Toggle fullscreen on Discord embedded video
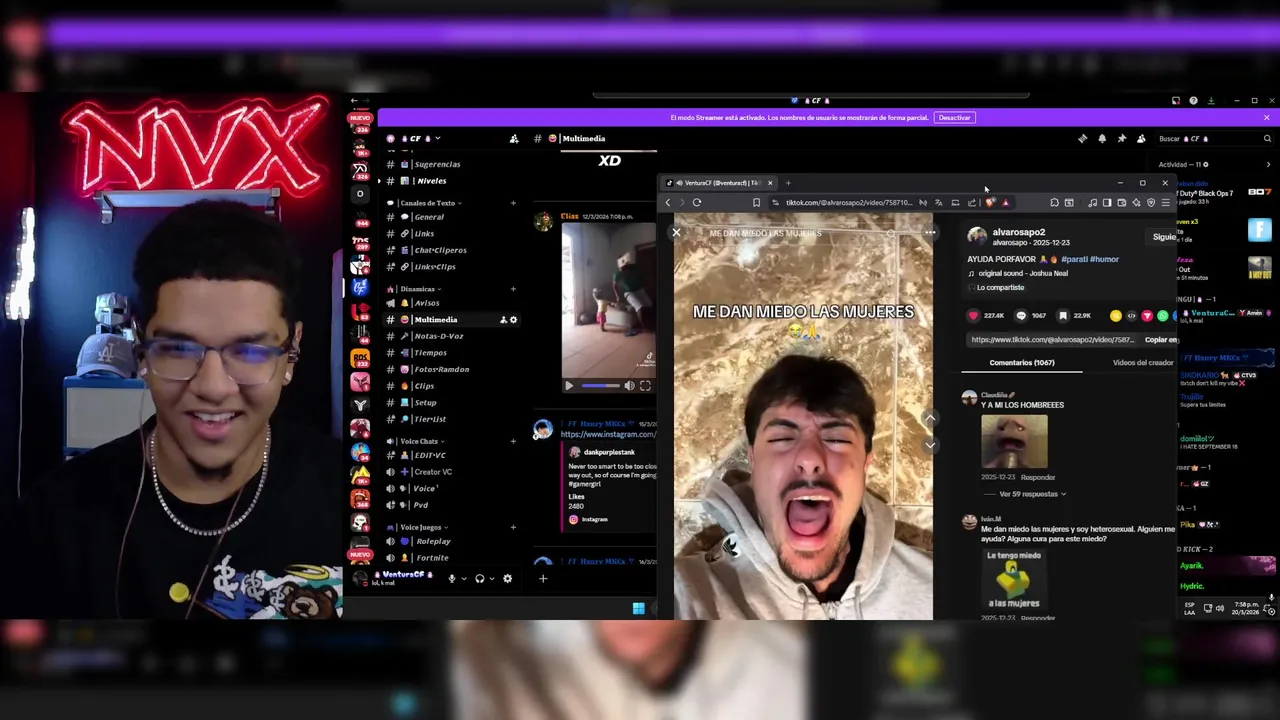 [645, 386]
